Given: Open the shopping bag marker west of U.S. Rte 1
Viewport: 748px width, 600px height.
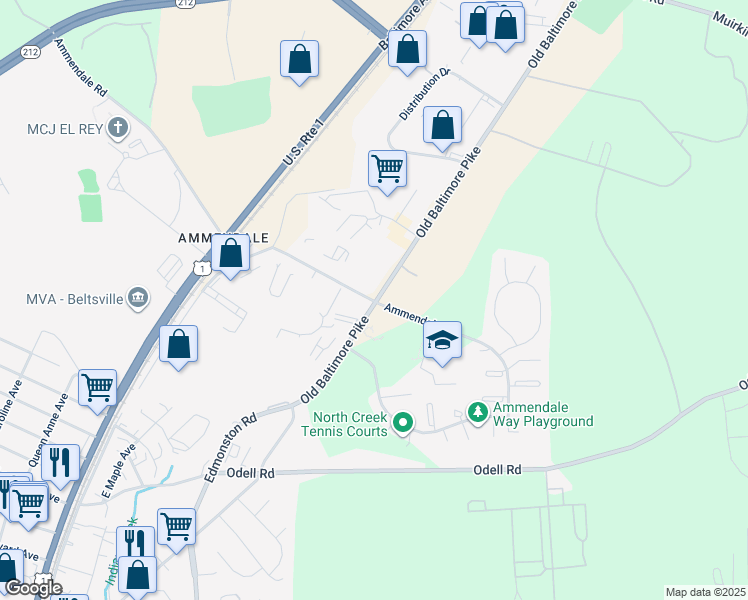Looking at the screenshot, I should (x=299, y=60).
